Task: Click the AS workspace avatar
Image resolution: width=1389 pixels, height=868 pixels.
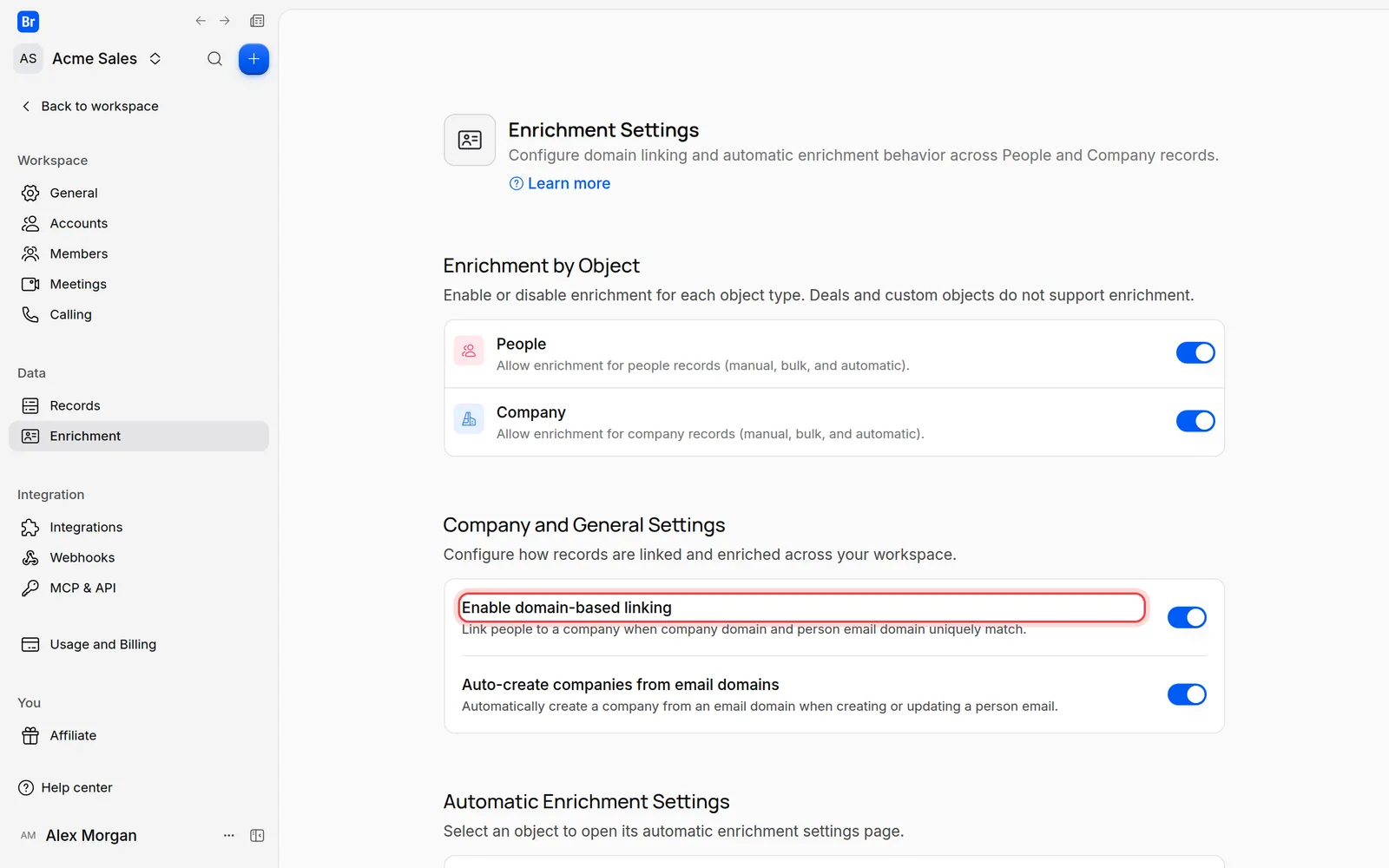Action: coord(29,59)
